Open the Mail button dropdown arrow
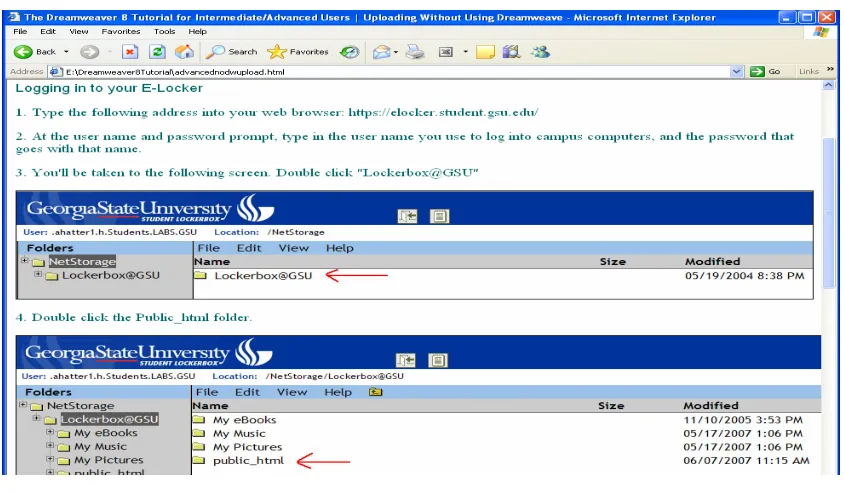 tap(396, 52)
